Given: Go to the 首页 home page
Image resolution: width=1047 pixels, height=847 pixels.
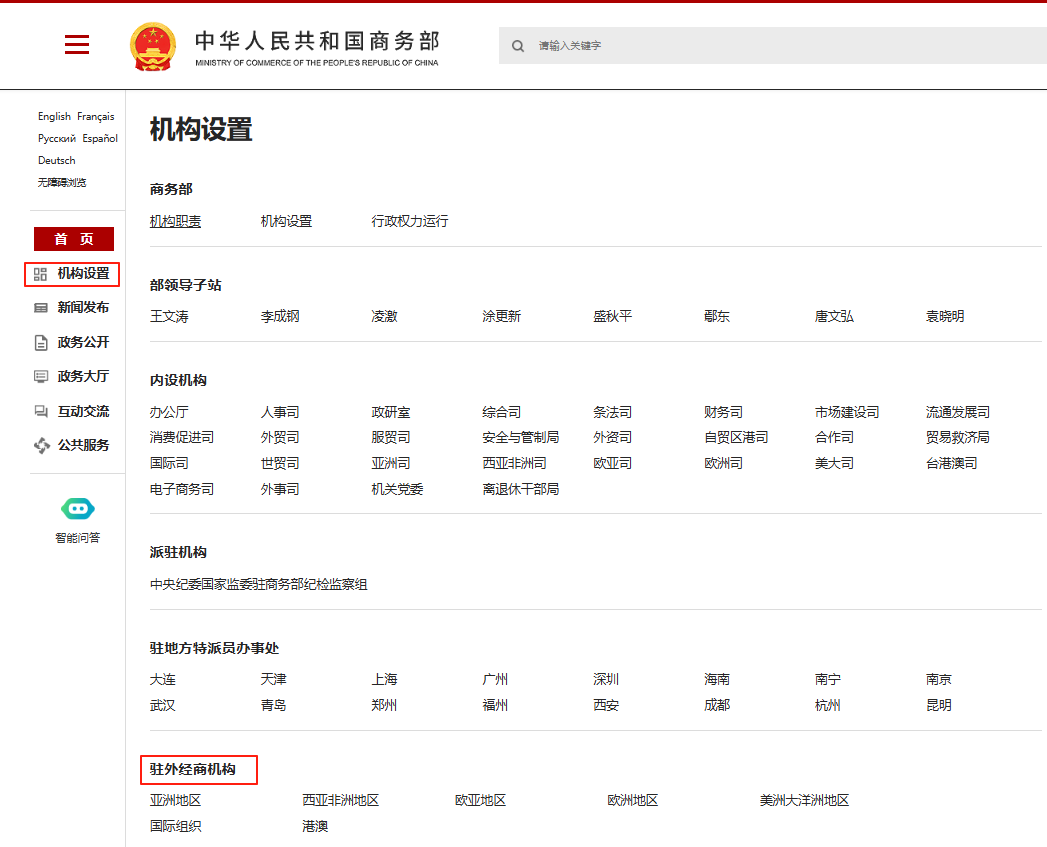Looking at the screenshot, I should tap(73, 239).
